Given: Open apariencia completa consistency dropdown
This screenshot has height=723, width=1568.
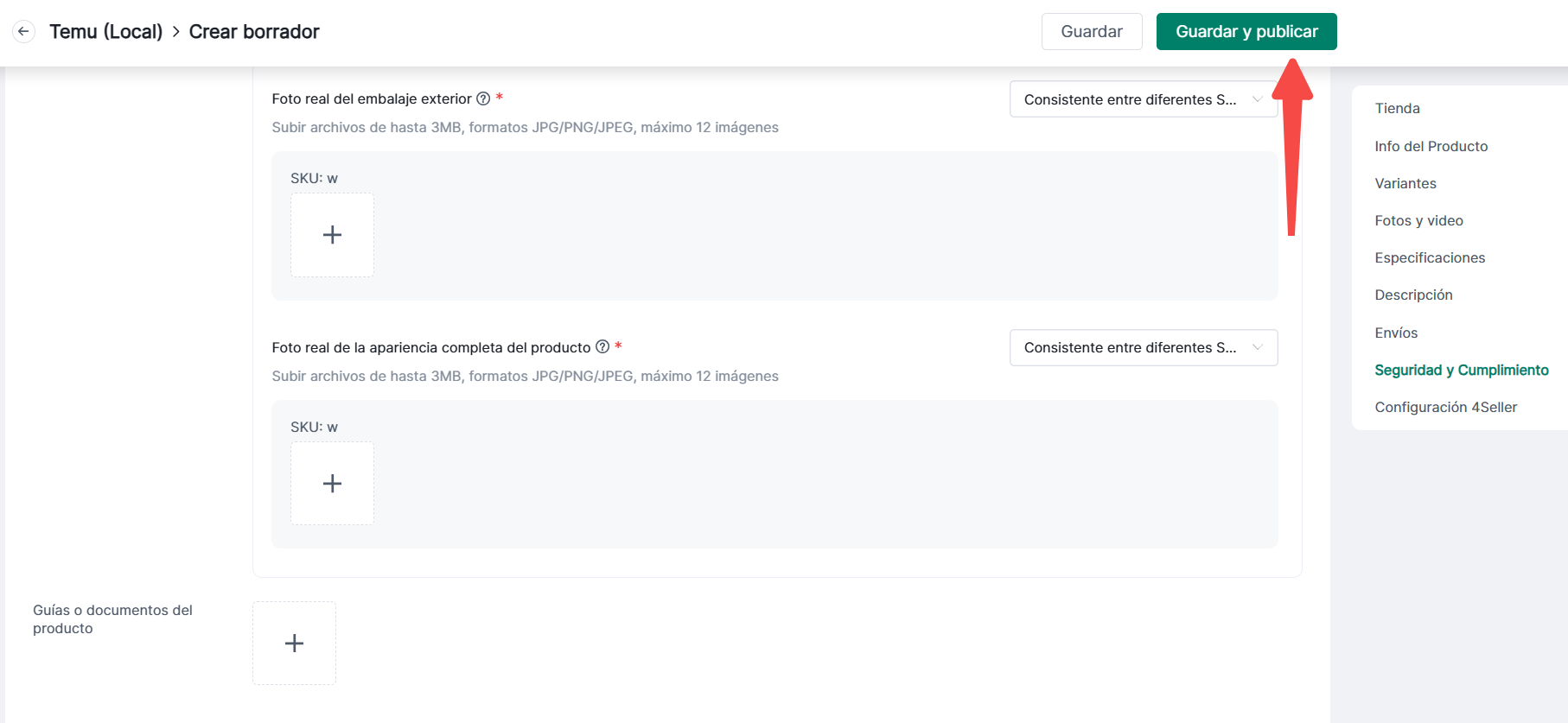Looking at the screenshot, I should pyautogui.click(x=1143, y=347).
